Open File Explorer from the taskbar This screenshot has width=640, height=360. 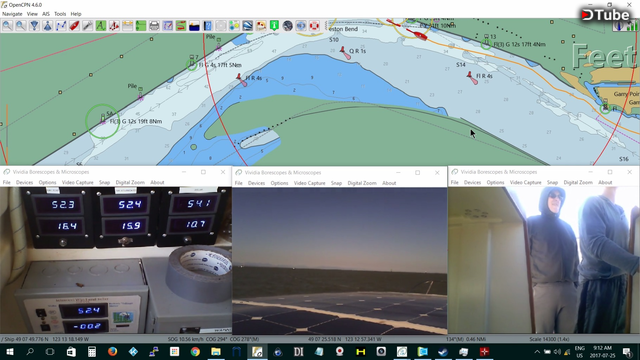[216, 351]
